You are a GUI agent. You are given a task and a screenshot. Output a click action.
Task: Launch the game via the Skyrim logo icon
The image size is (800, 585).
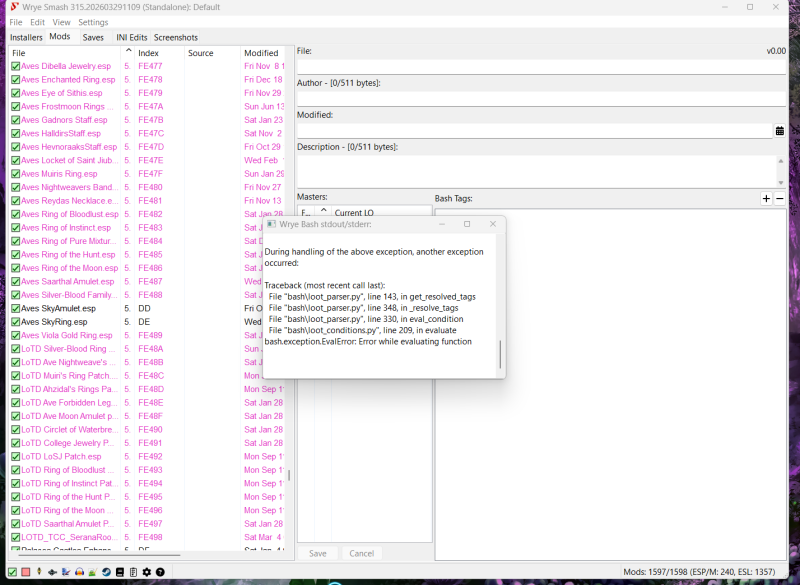[x=39, y=572]
